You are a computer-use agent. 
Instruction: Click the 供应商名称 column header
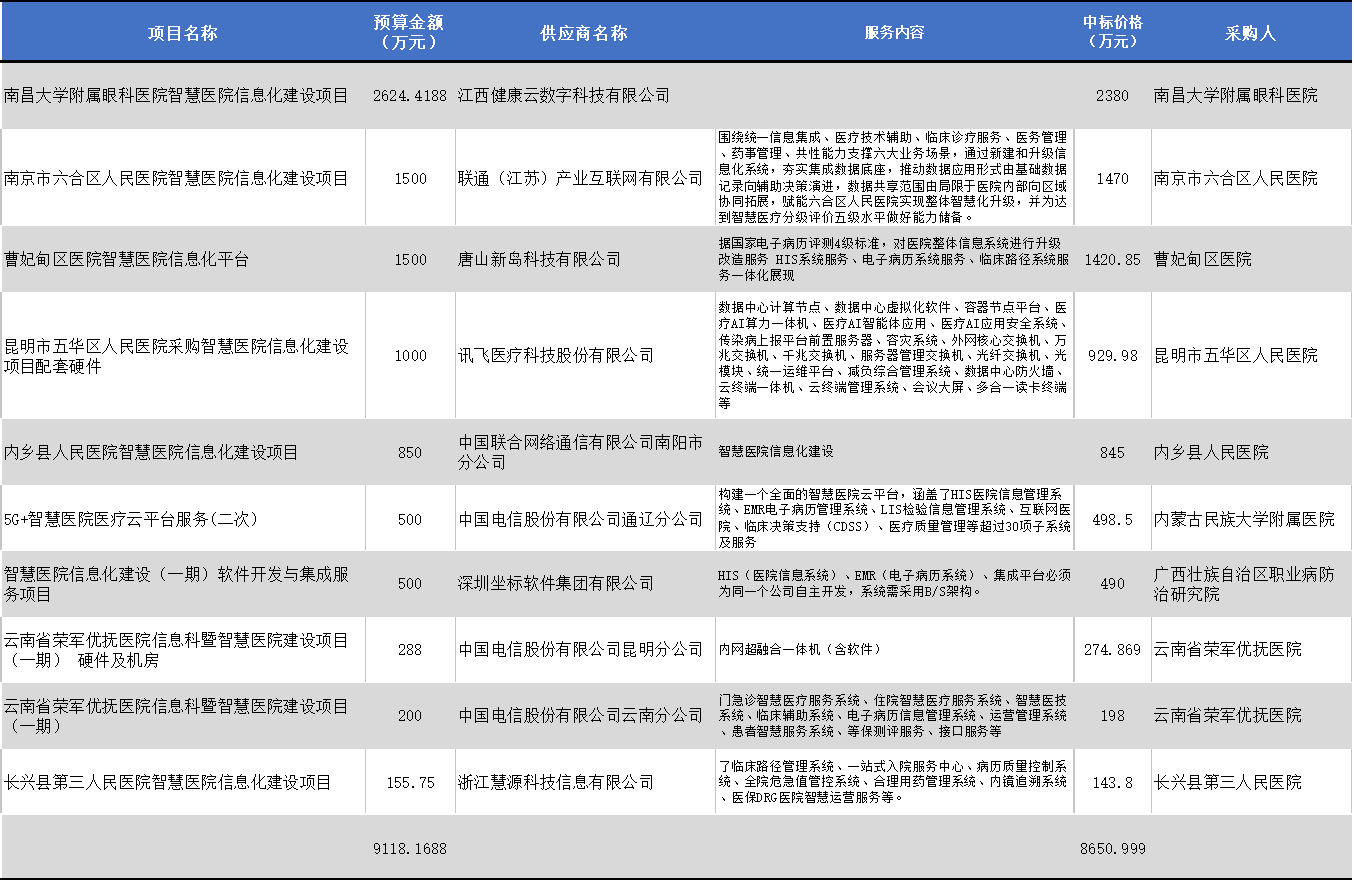583,32
